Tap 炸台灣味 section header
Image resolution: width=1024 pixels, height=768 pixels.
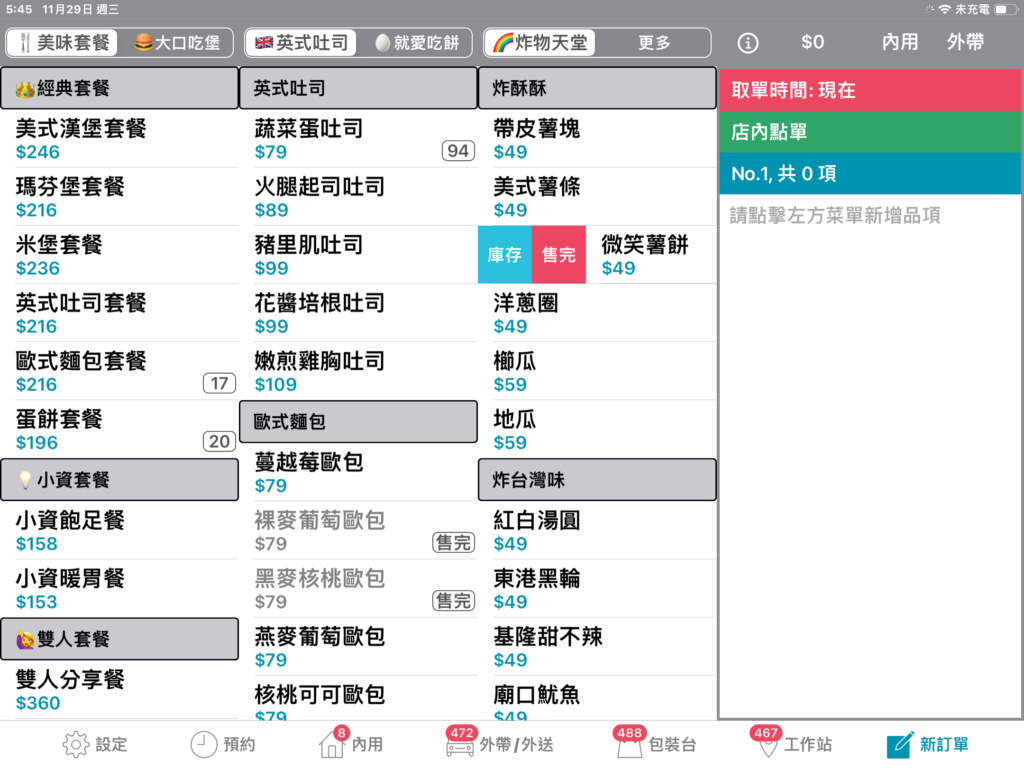click(598, 480)
